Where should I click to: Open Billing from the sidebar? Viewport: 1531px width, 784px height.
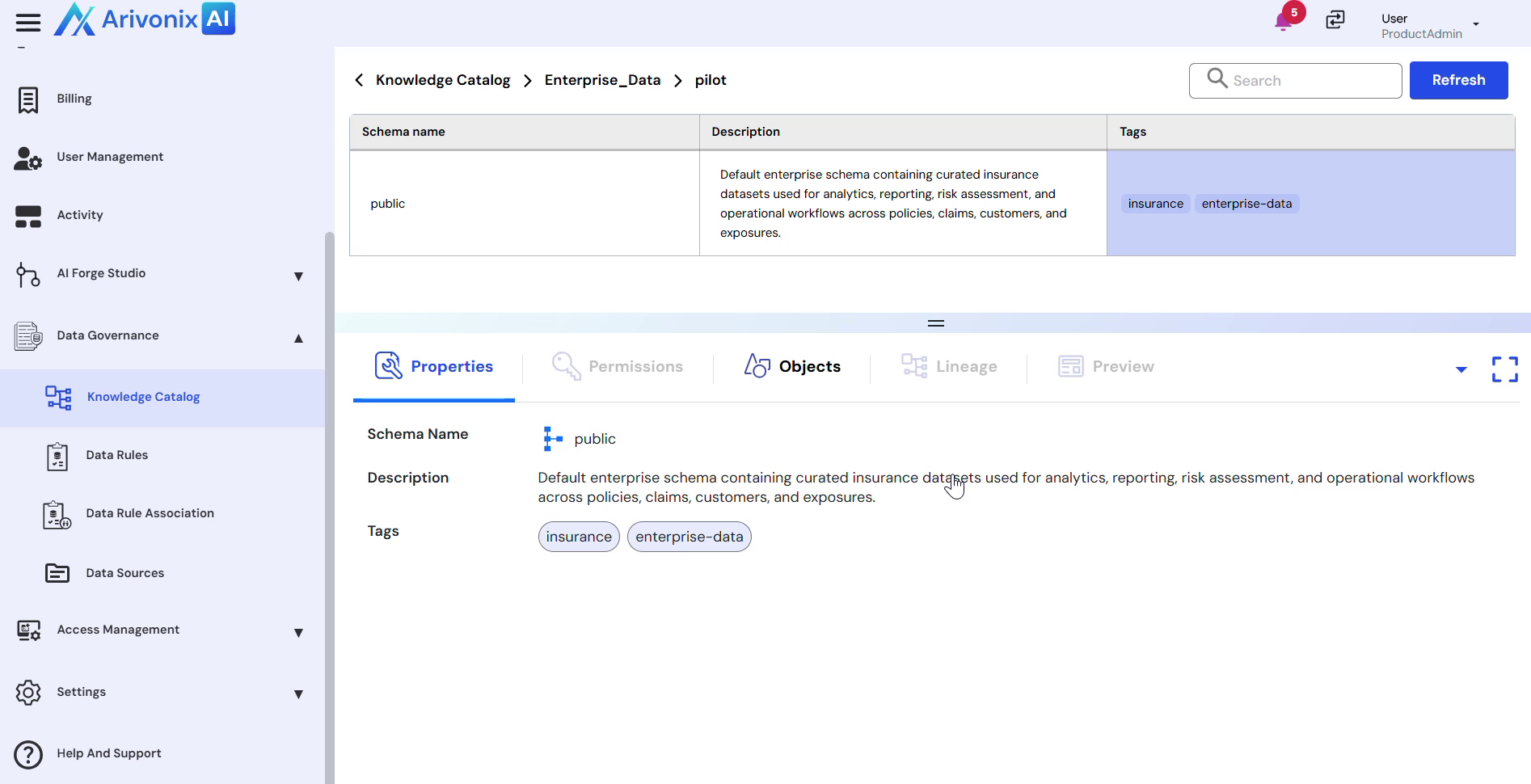coord(74,99)
